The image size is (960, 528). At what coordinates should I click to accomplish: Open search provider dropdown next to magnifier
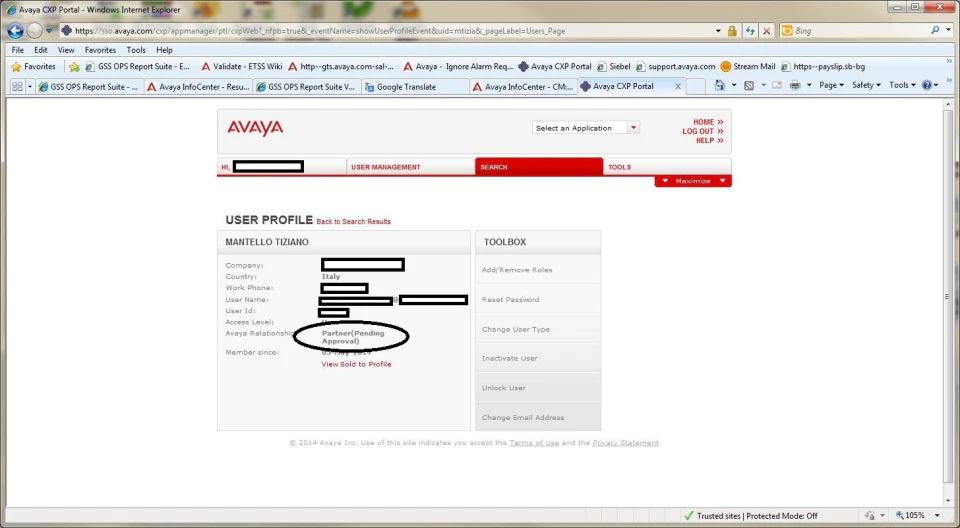coord(948,31)
